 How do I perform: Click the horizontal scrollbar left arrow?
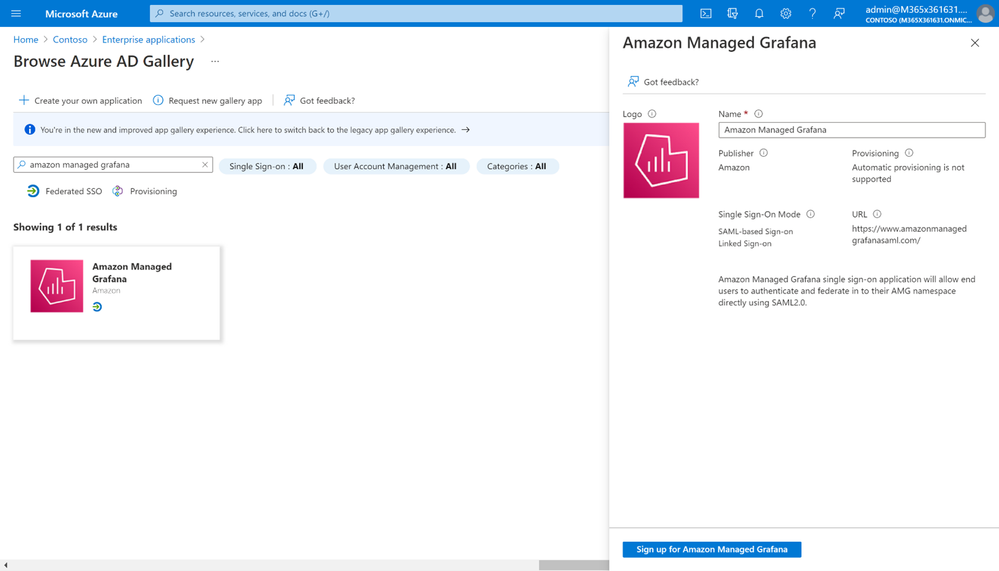point(6,565)
